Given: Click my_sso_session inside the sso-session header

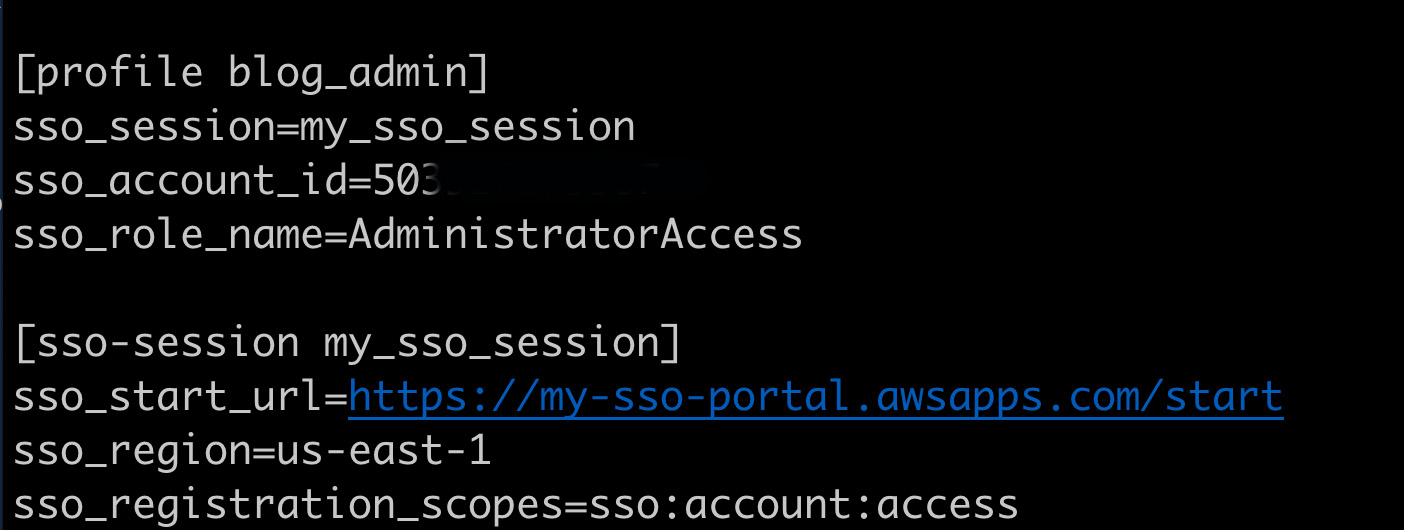Looking at the screenshot, I should pos(490,343).
